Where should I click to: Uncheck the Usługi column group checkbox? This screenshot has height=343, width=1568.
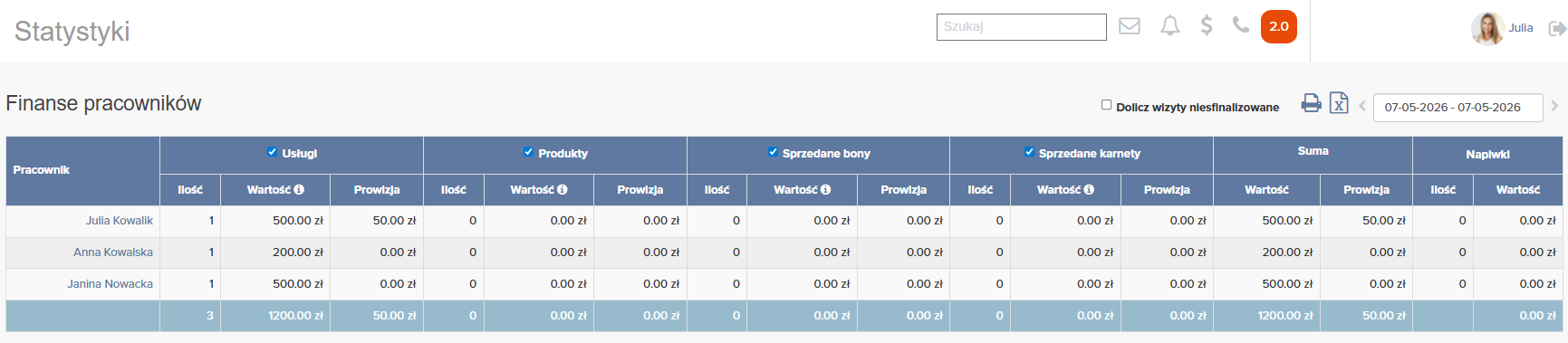(272, 152)
